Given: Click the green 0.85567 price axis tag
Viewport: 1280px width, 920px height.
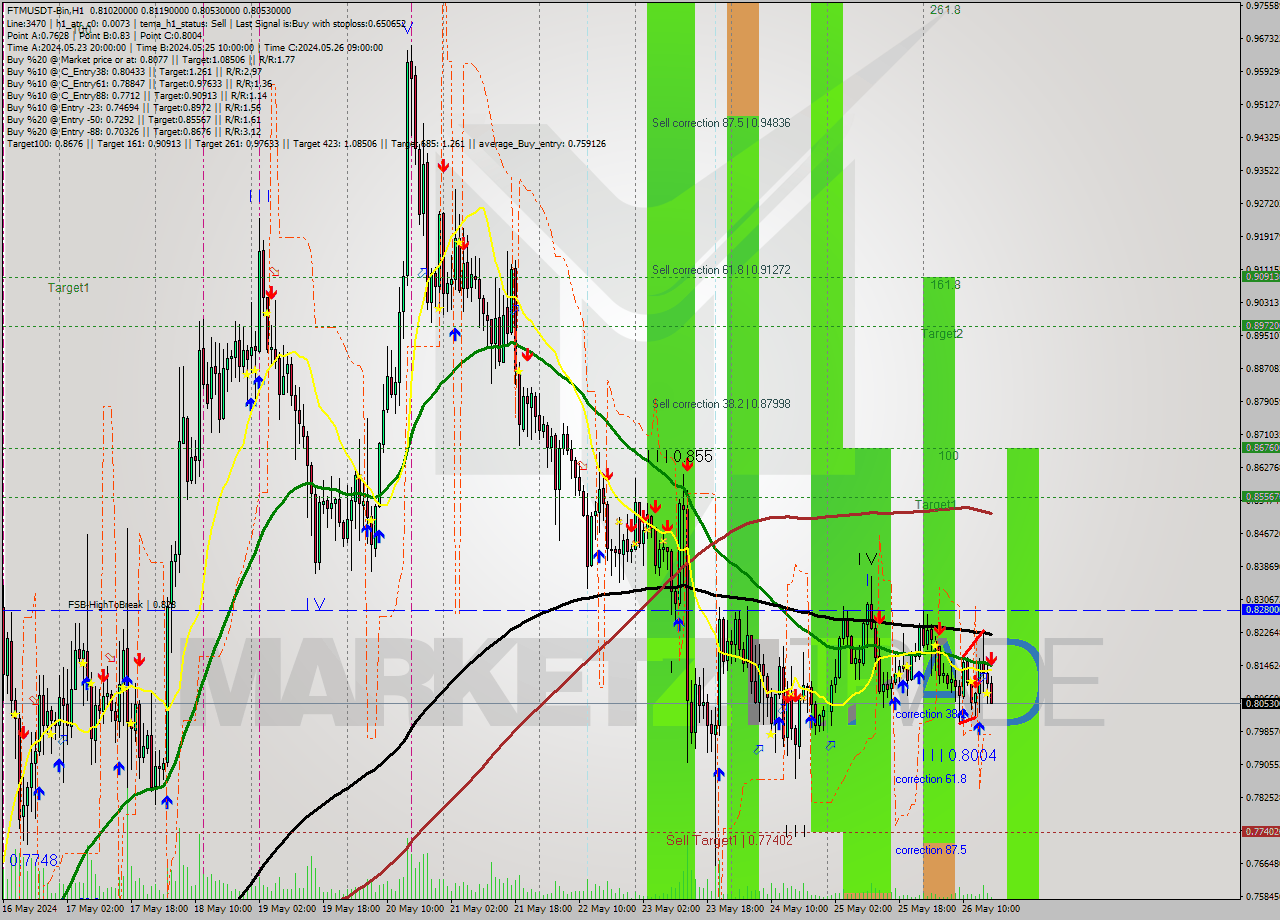Looking at the screenshot, I should click(x=1260, y=496).
